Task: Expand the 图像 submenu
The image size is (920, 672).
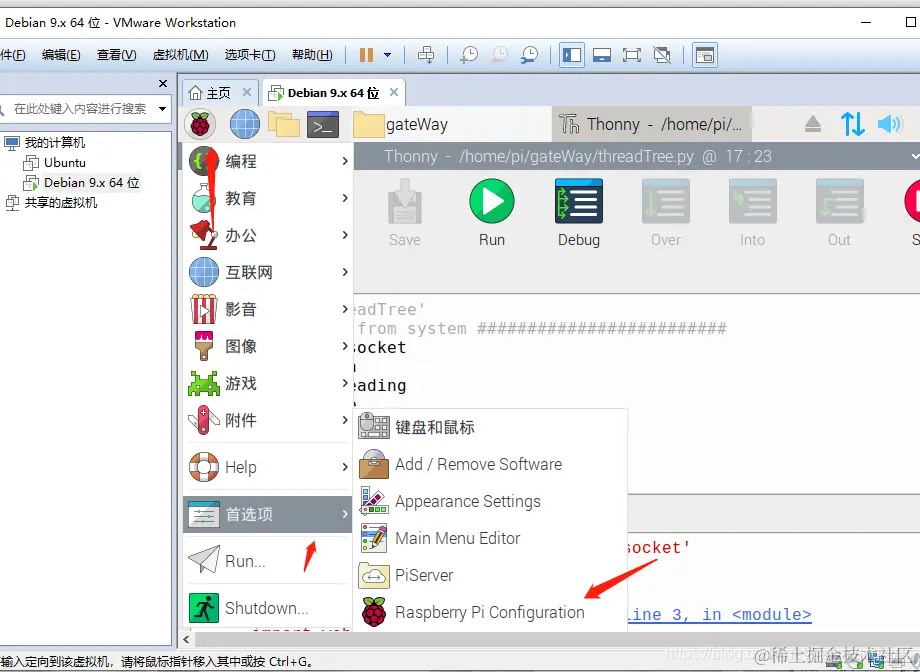Action: click(268, 346)
